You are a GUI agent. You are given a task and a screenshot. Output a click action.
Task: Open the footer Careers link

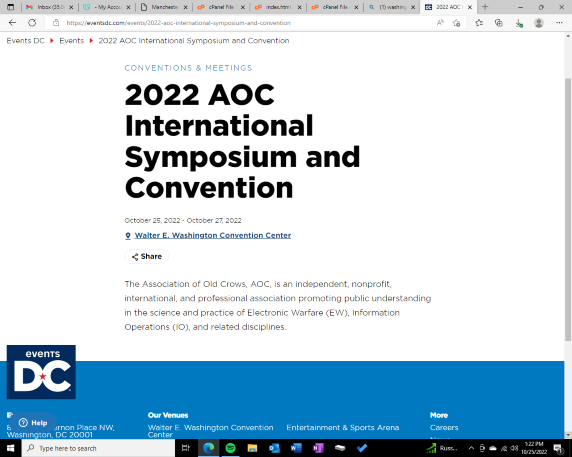444,427
